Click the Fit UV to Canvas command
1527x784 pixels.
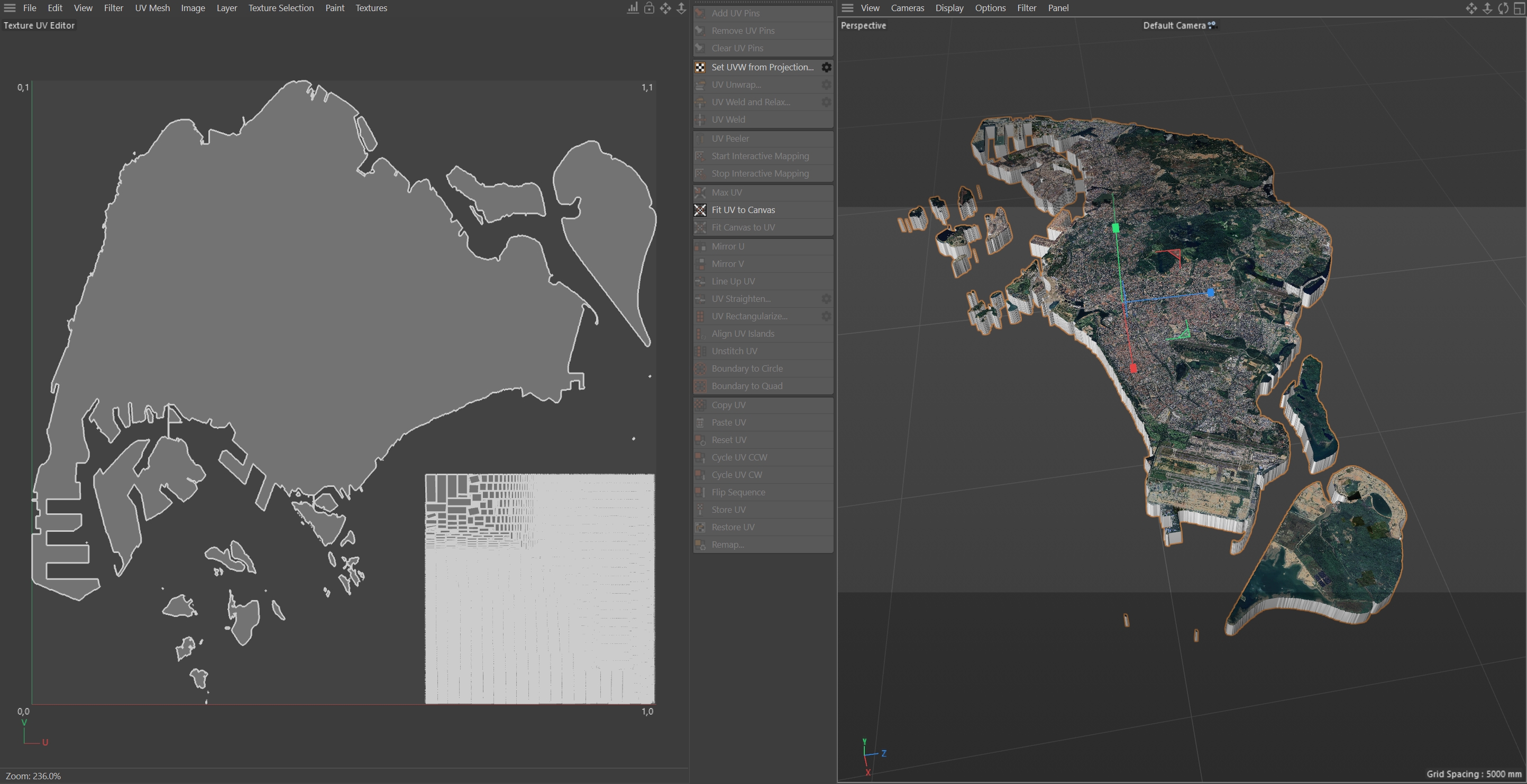click(x=743, y=210)
